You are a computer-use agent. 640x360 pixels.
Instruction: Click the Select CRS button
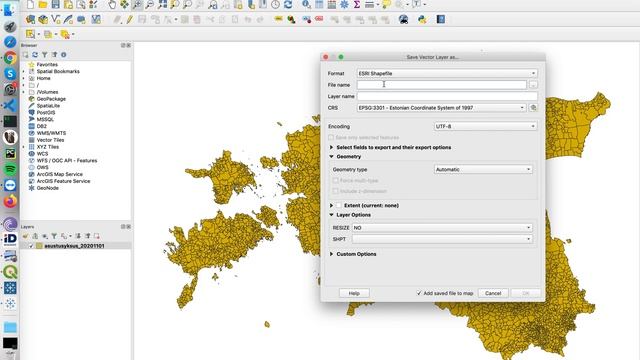[533, 108]
